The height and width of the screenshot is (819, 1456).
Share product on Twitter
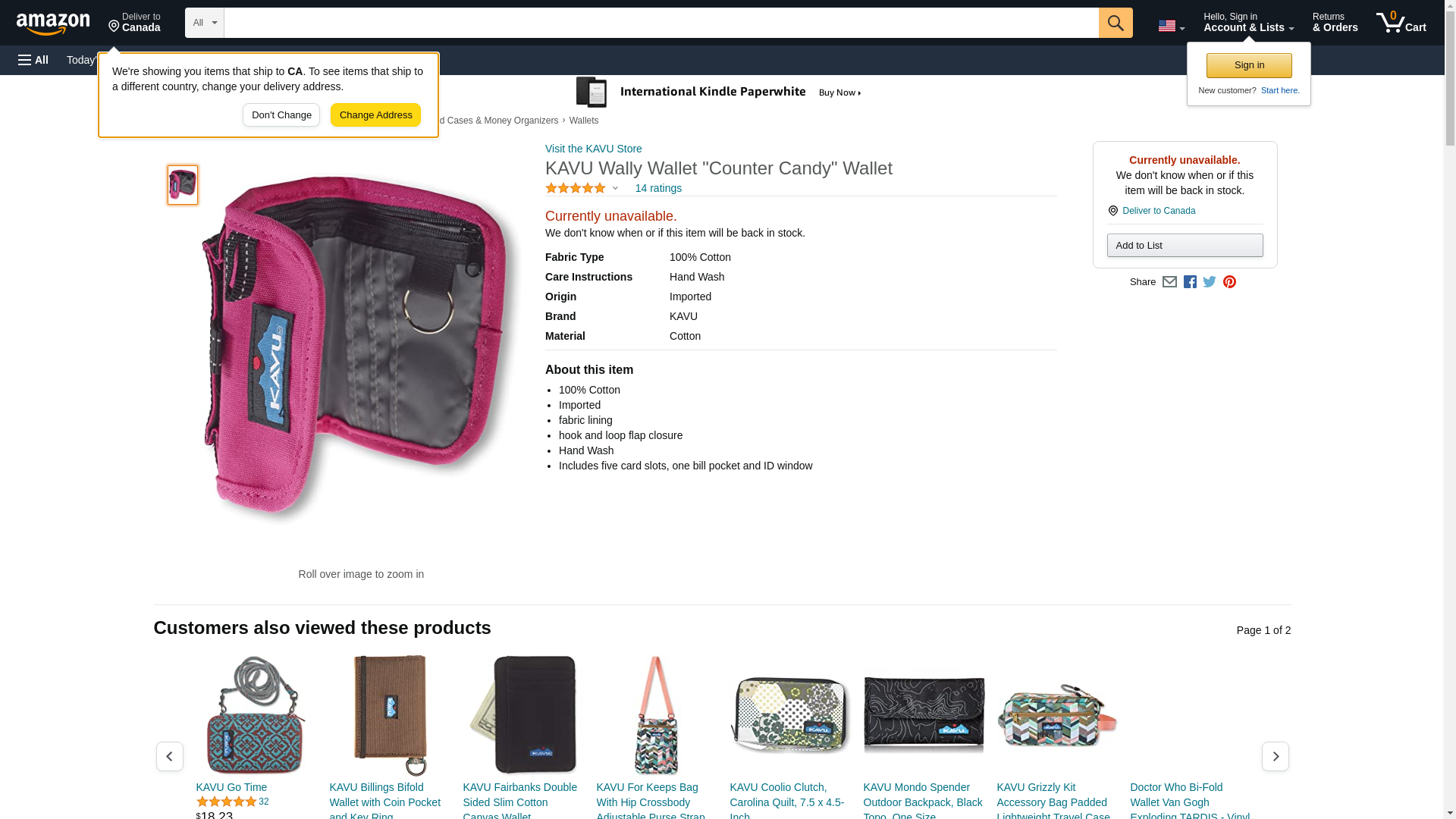click(x=1210, y=282)
